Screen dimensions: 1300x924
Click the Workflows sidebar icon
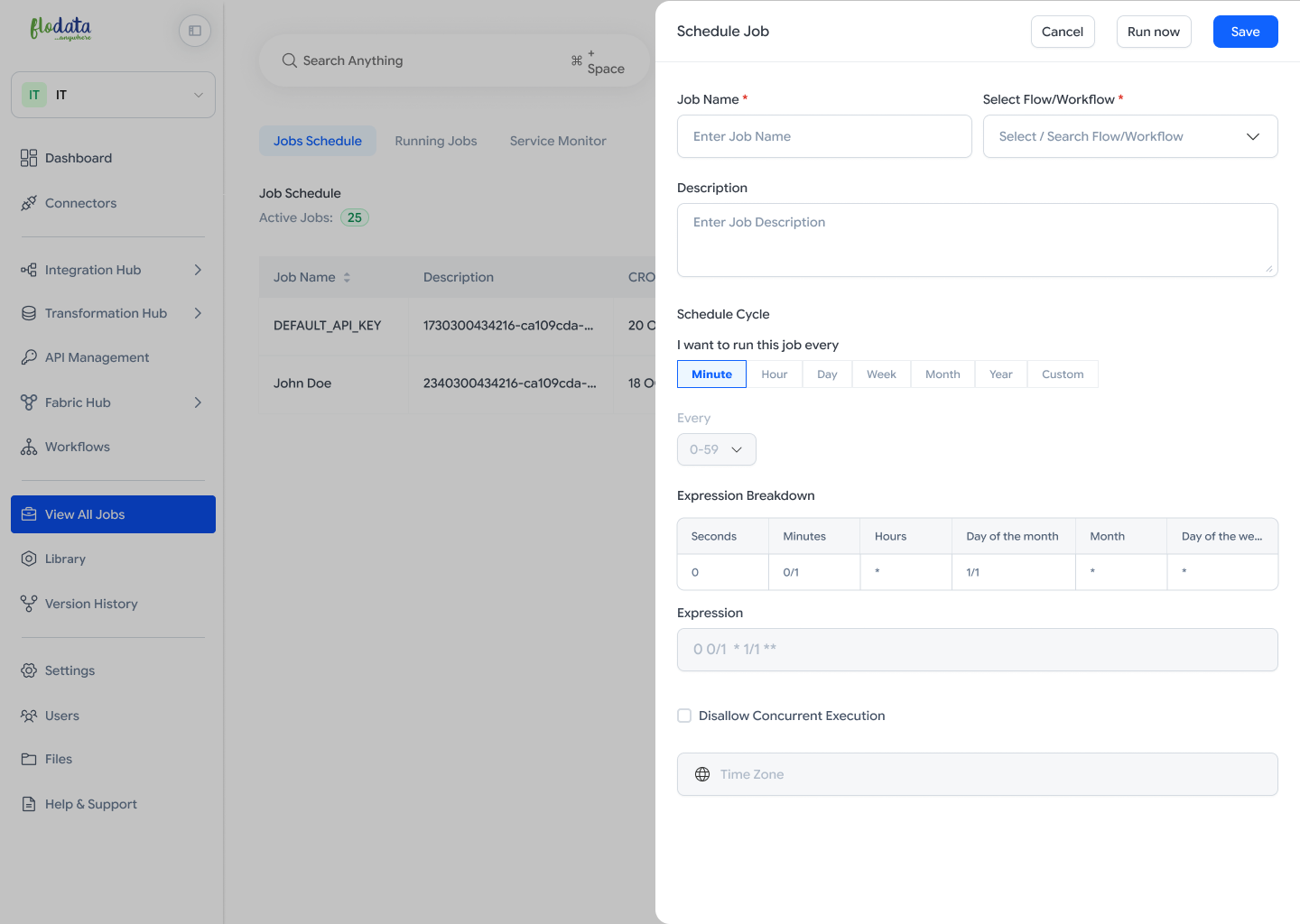point(29,447)
